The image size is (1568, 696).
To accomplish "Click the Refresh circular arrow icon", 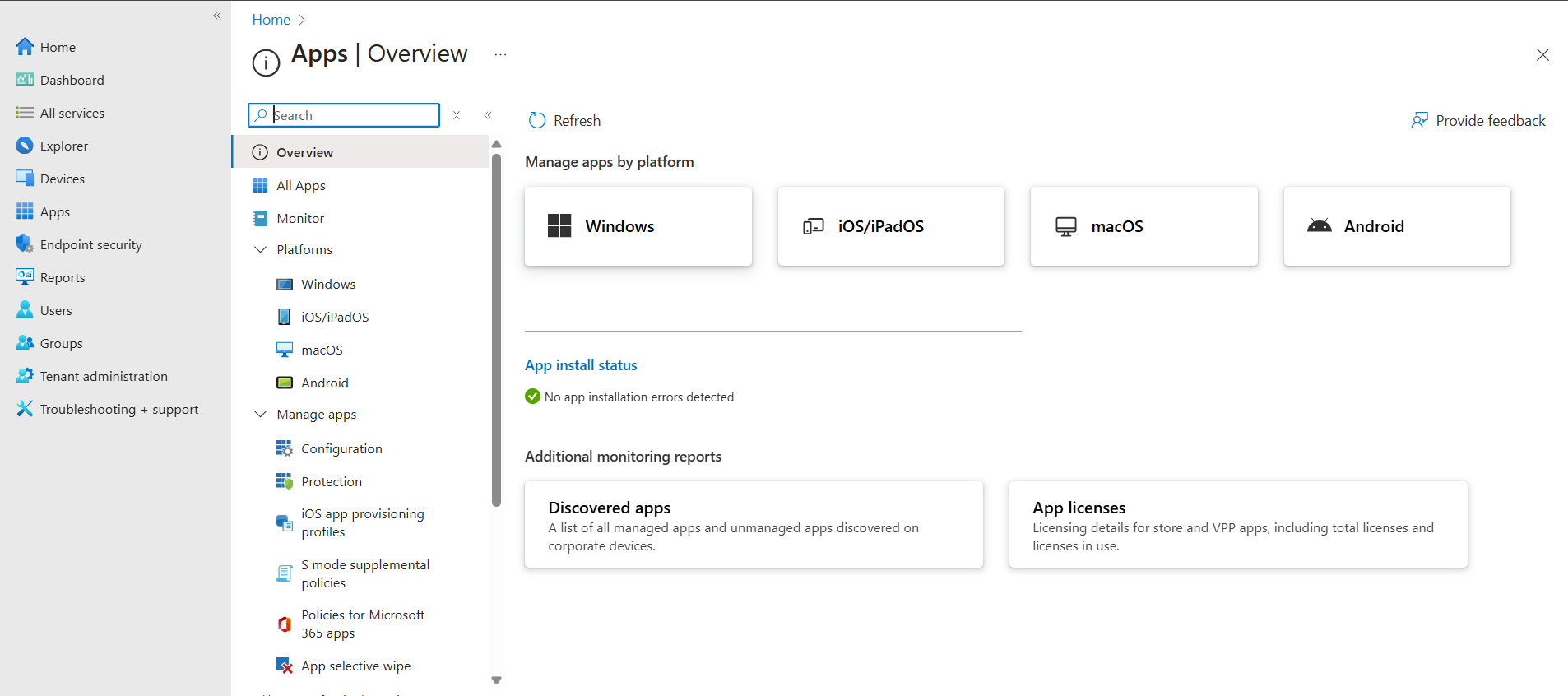I will pos(537,120).
